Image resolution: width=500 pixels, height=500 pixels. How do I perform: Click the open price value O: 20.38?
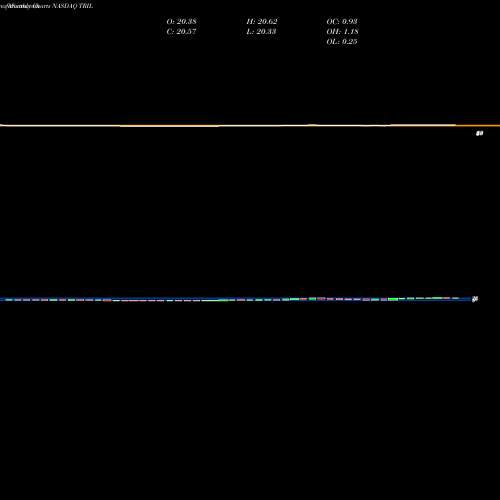point(181,21)
